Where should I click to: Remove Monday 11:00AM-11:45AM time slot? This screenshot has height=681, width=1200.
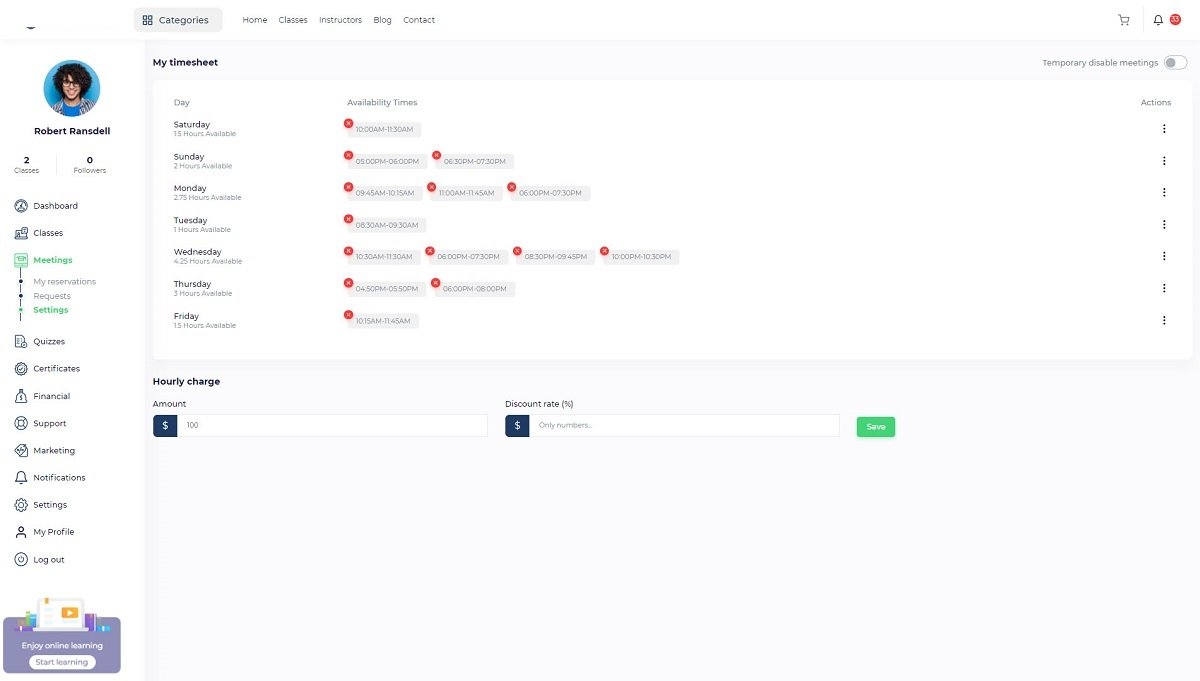(x=431, y=187)
